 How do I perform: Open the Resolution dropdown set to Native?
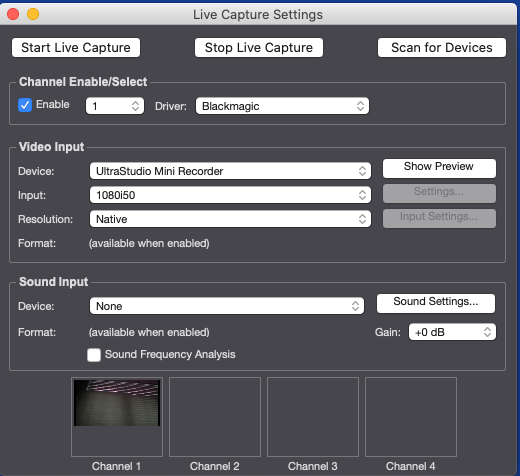[x=230, y=219]
